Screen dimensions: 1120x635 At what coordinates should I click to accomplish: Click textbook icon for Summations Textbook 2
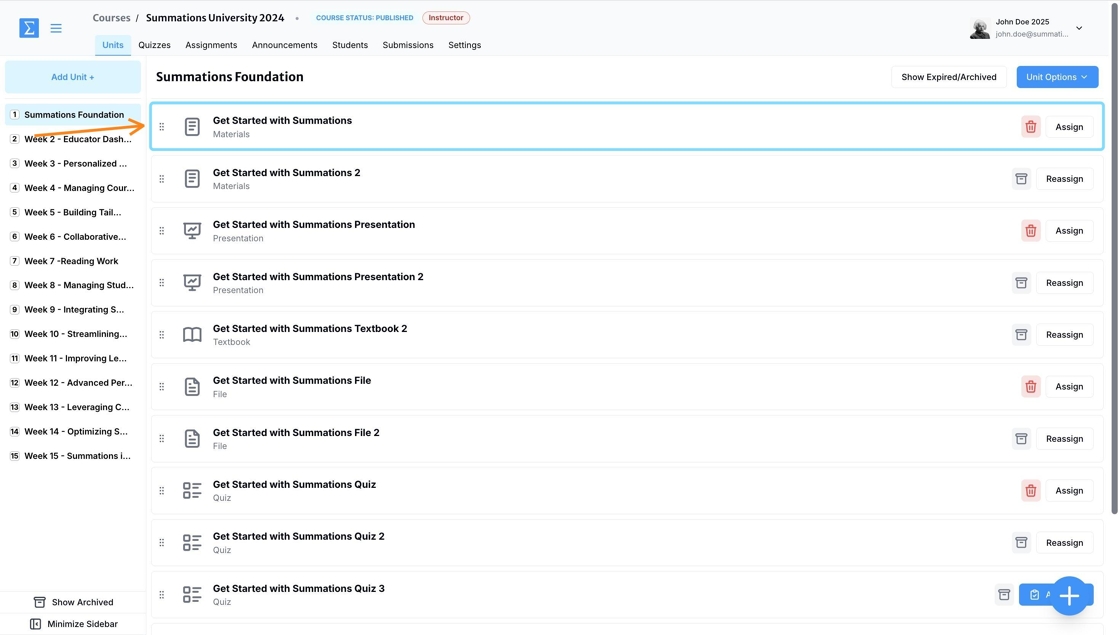[192, 335]
